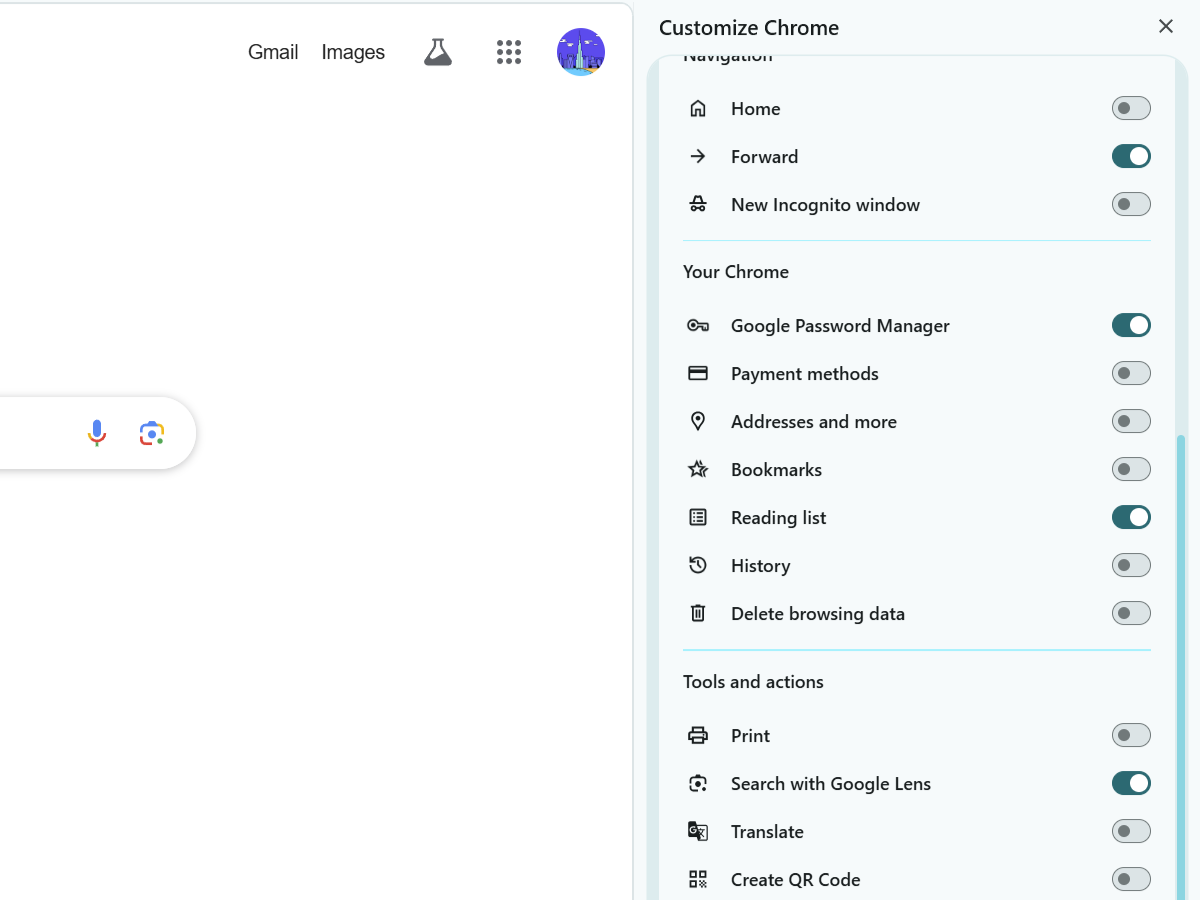Open the Google apps grid
Viewport: 1200px width, 900px height.
[509, 52]
